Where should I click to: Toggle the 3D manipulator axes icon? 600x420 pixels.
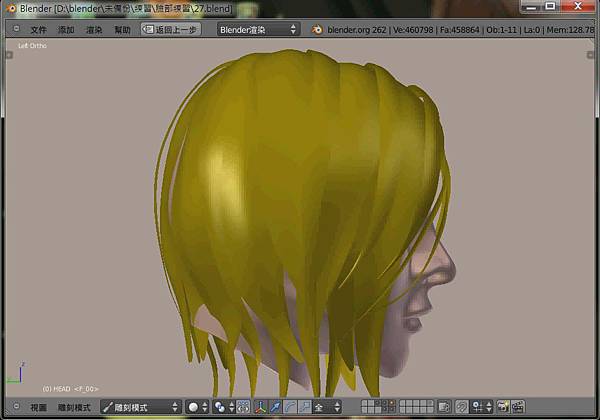(x=261, y=407)
